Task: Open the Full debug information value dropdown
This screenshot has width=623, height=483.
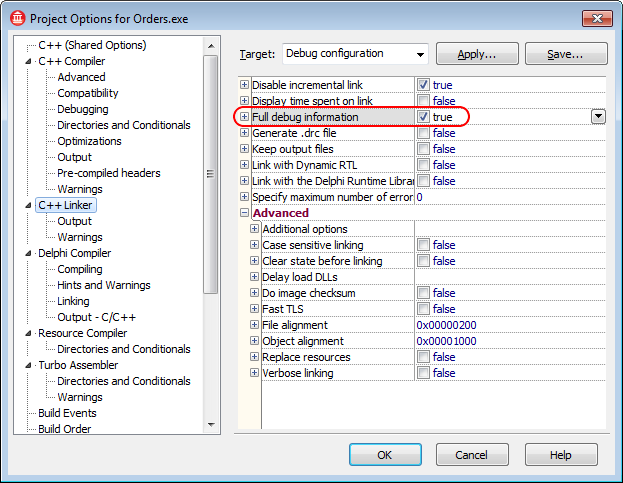Action: [598, 117]
